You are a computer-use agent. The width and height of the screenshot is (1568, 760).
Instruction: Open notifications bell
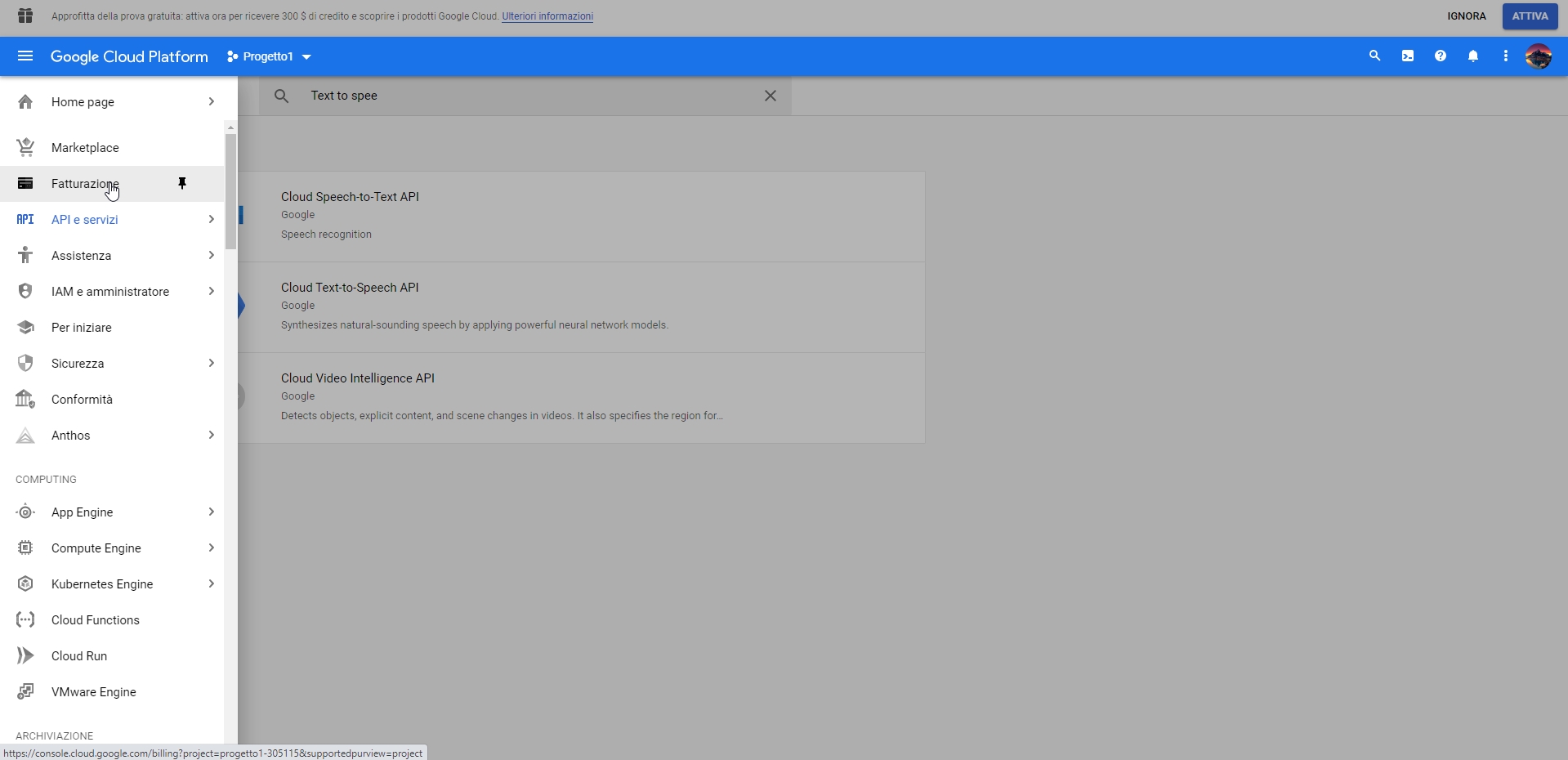(1473, 56)
